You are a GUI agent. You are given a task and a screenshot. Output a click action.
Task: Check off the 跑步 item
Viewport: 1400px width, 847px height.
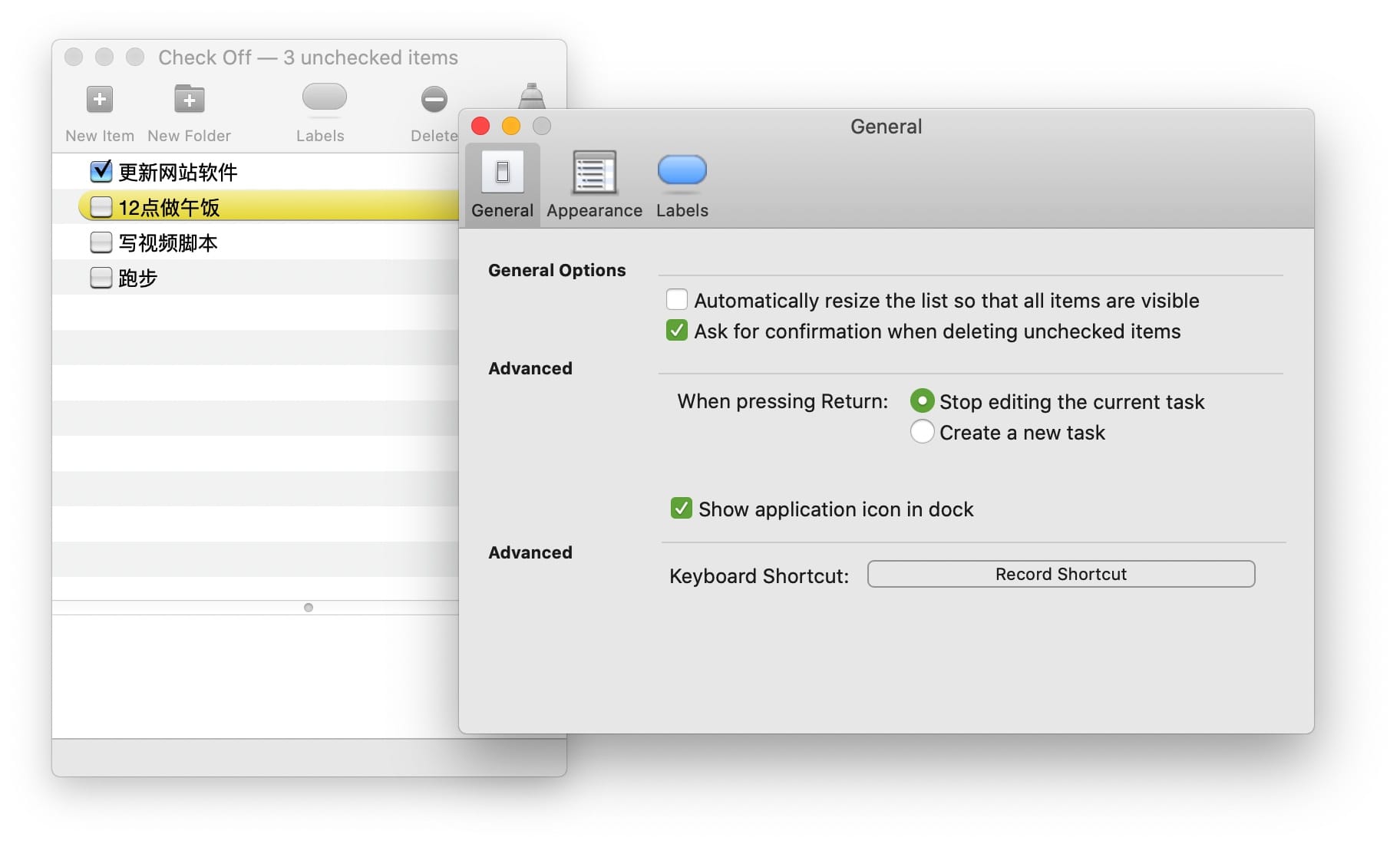click(101, 278)
